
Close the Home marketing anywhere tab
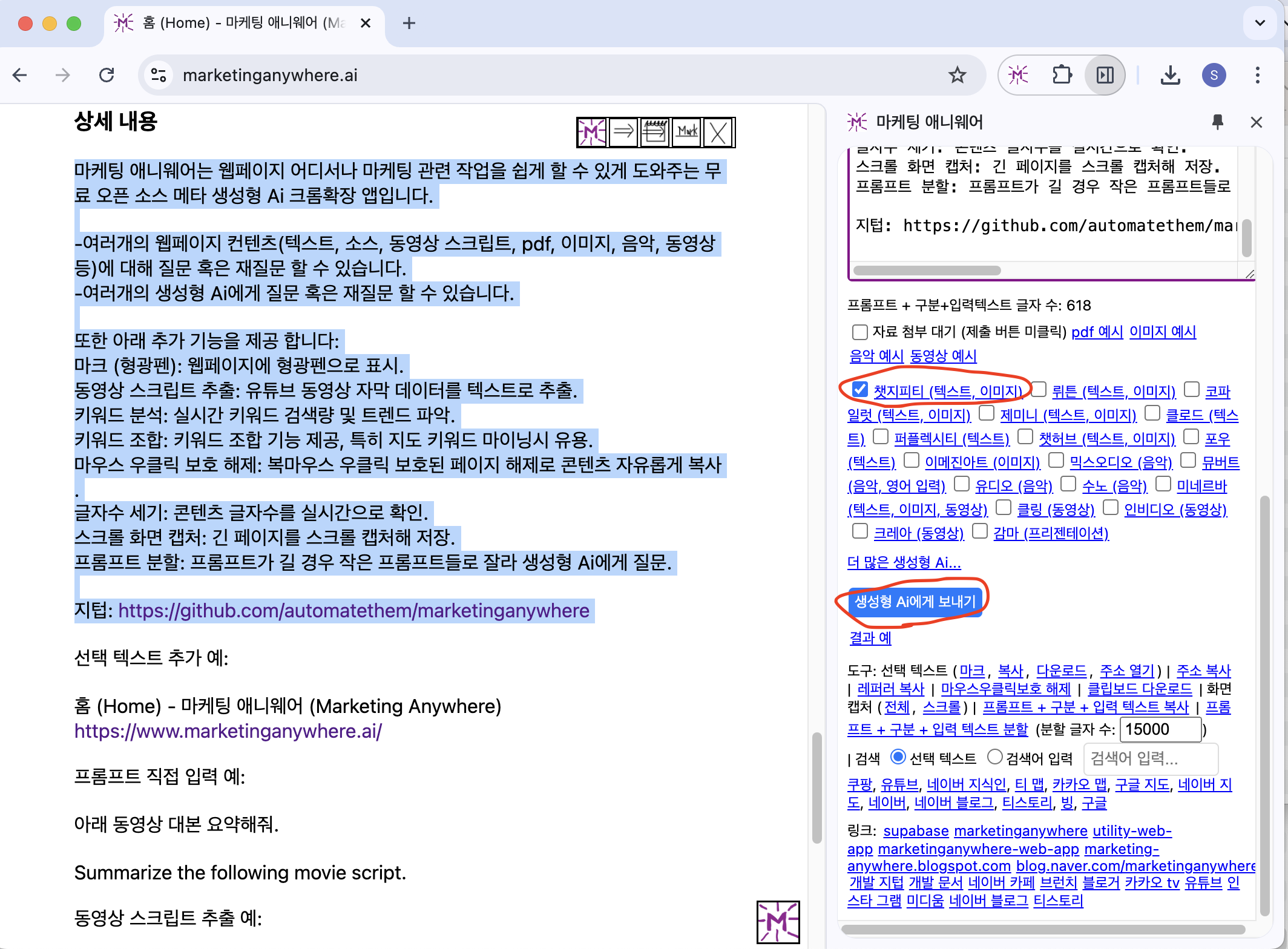[366, 23]
